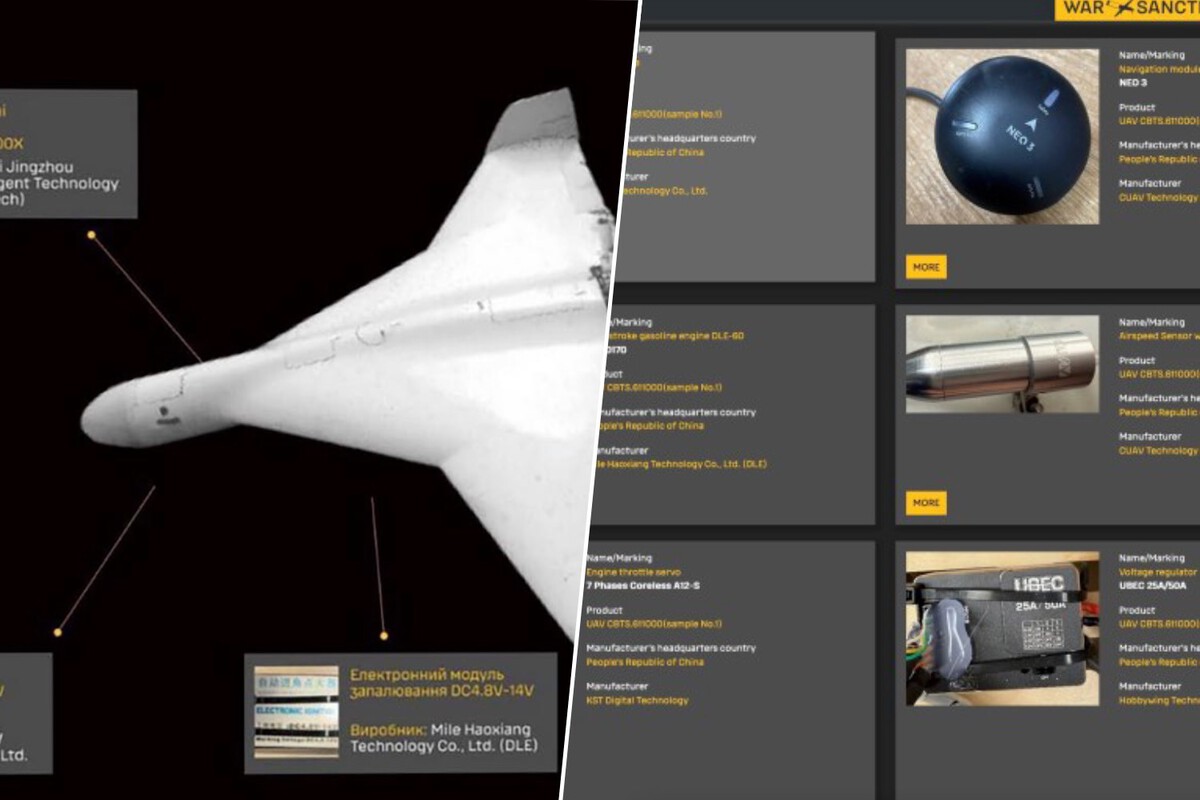Image resolution: width=1200 pixels, height=800 pixels.
Task: Click the hotspot dot above the ignition module callout
Action: [x=383, y=635]
